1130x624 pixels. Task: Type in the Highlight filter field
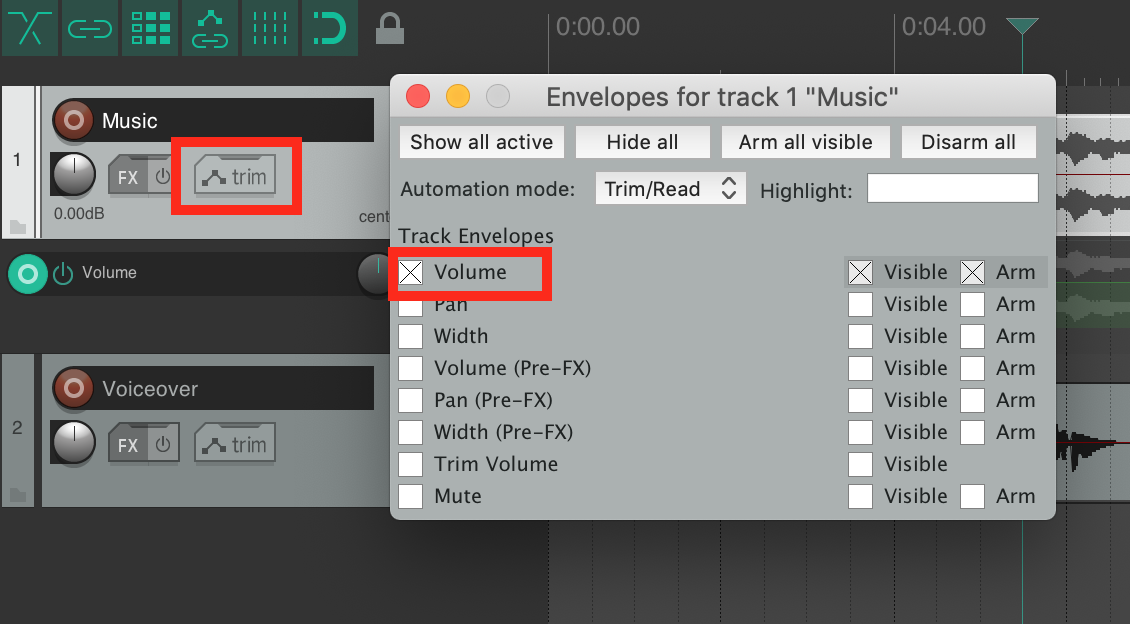click(952, 188)
